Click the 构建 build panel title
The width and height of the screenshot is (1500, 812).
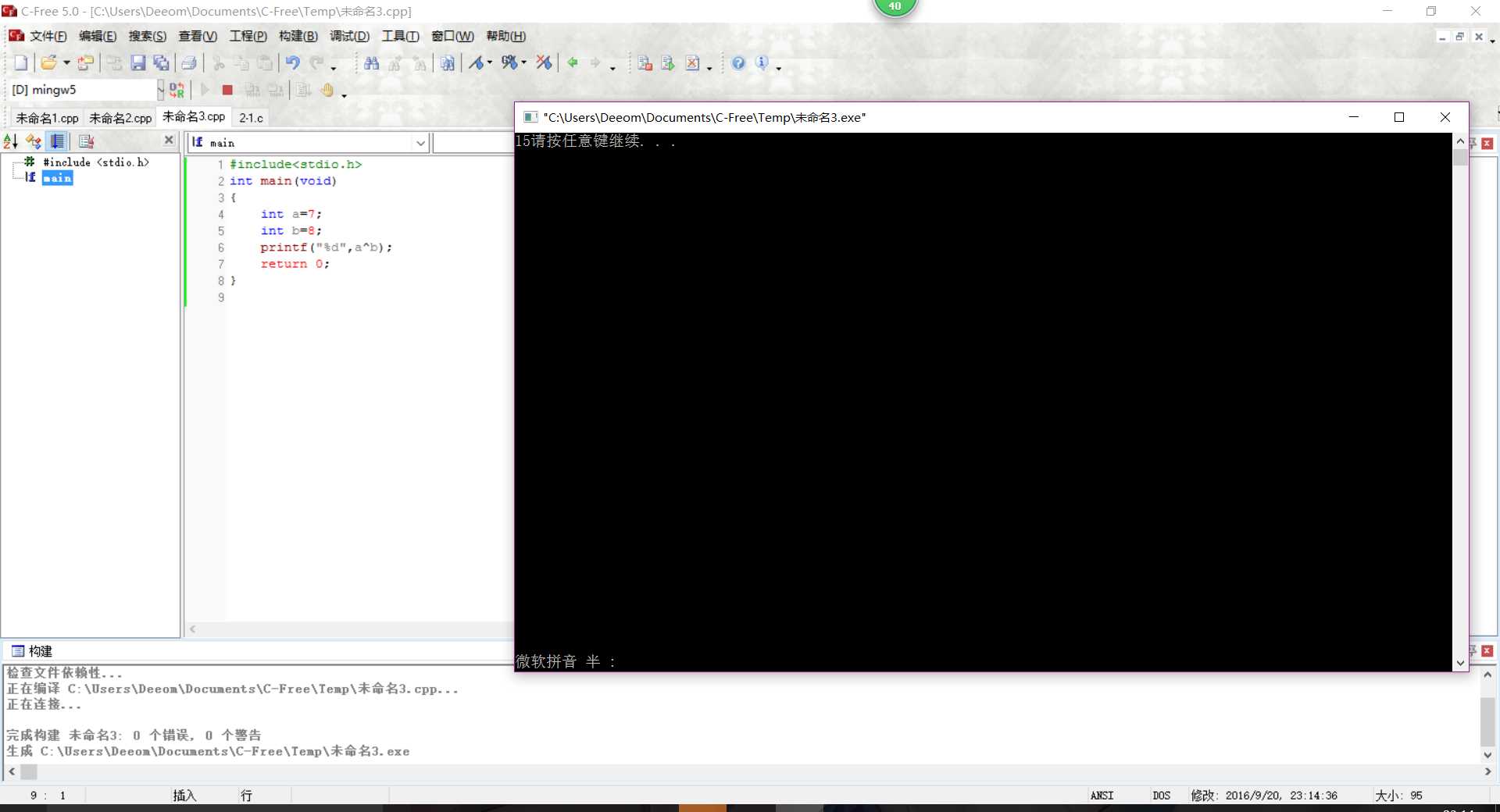pos(40,651)
